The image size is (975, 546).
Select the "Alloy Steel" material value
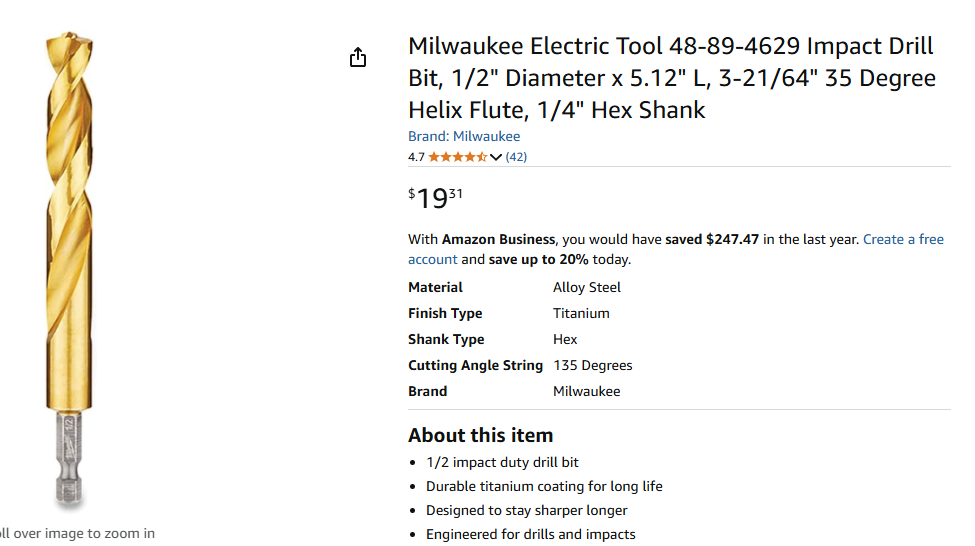[x=587, y=287]
